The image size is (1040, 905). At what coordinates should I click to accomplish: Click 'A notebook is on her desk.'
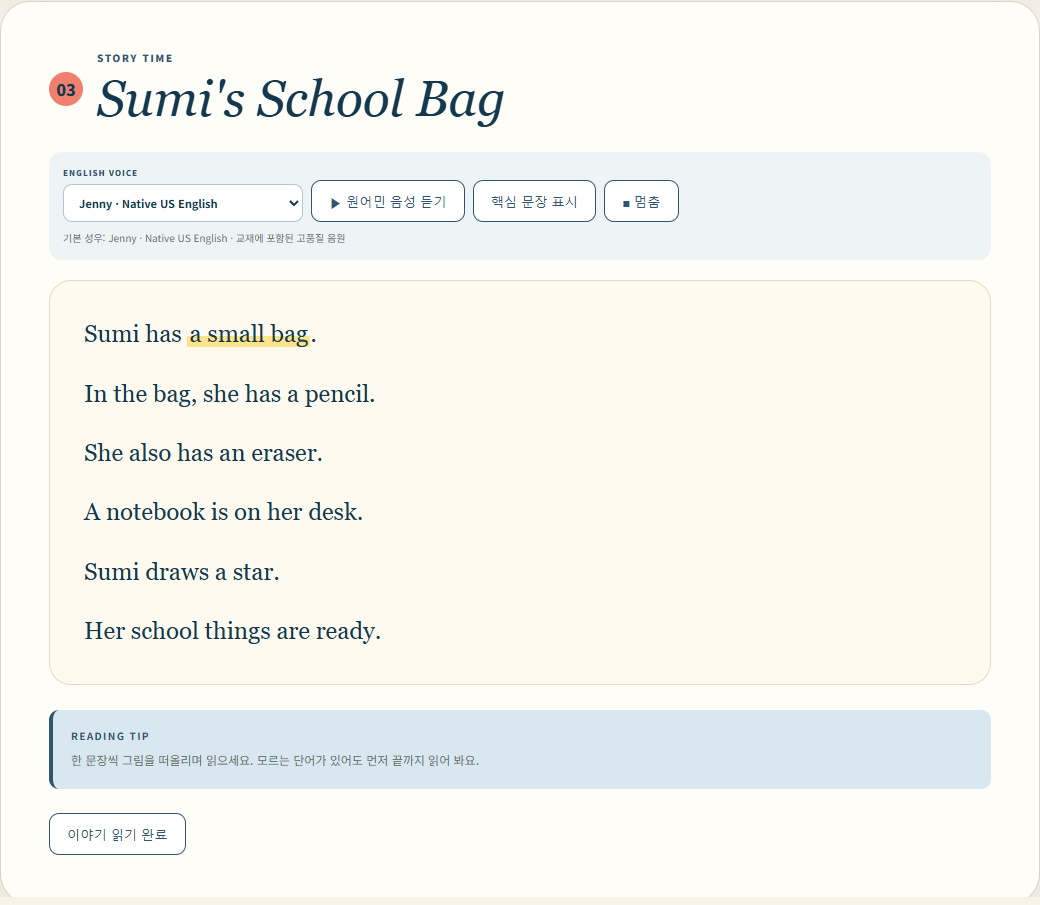pyautogui.click(x=224, y=512)
